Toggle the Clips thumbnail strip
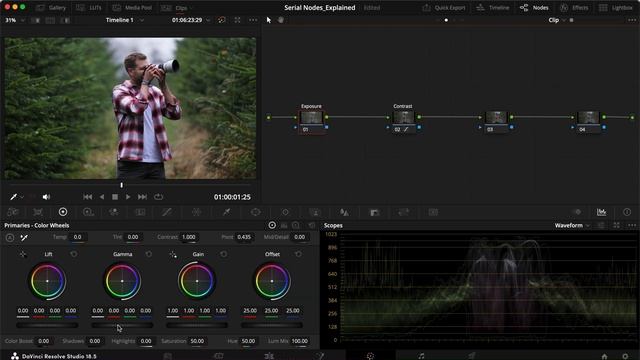 [174, 8]
